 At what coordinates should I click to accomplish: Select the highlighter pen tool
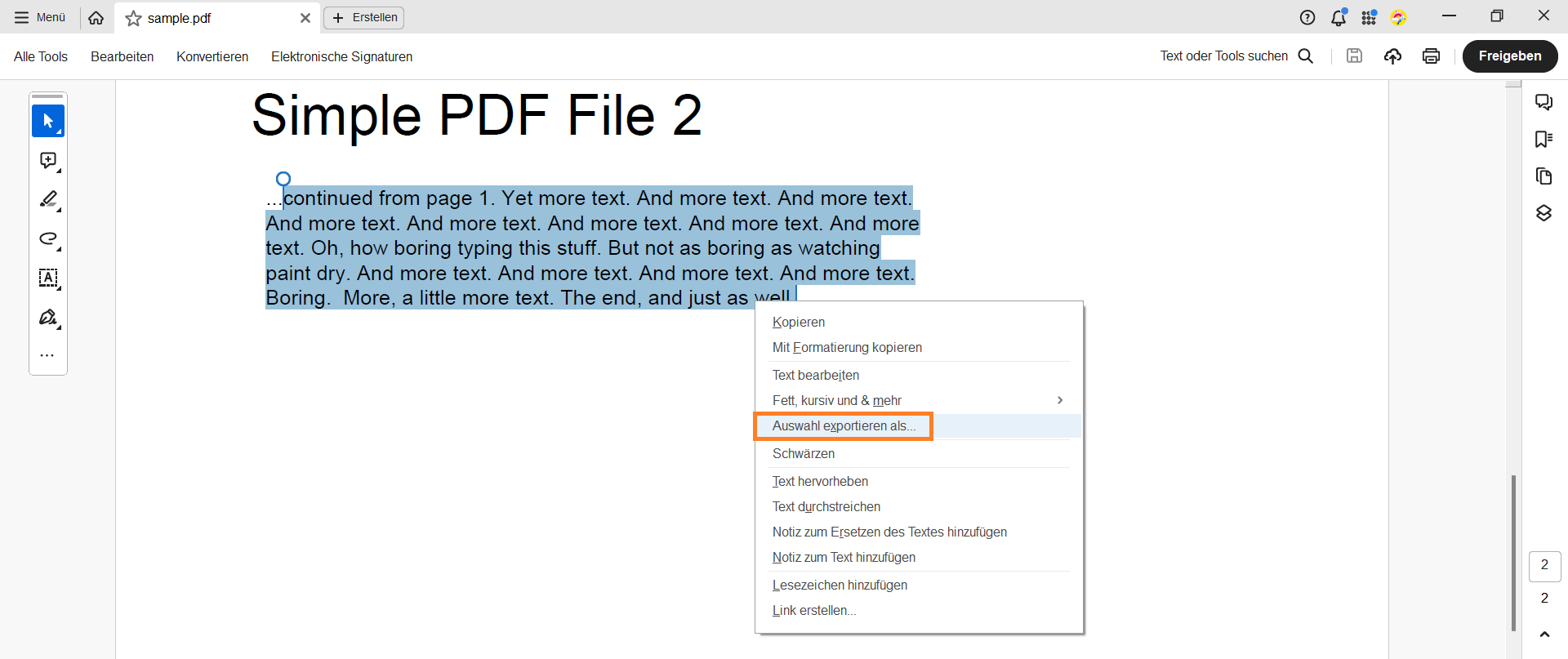pos(48,199)
